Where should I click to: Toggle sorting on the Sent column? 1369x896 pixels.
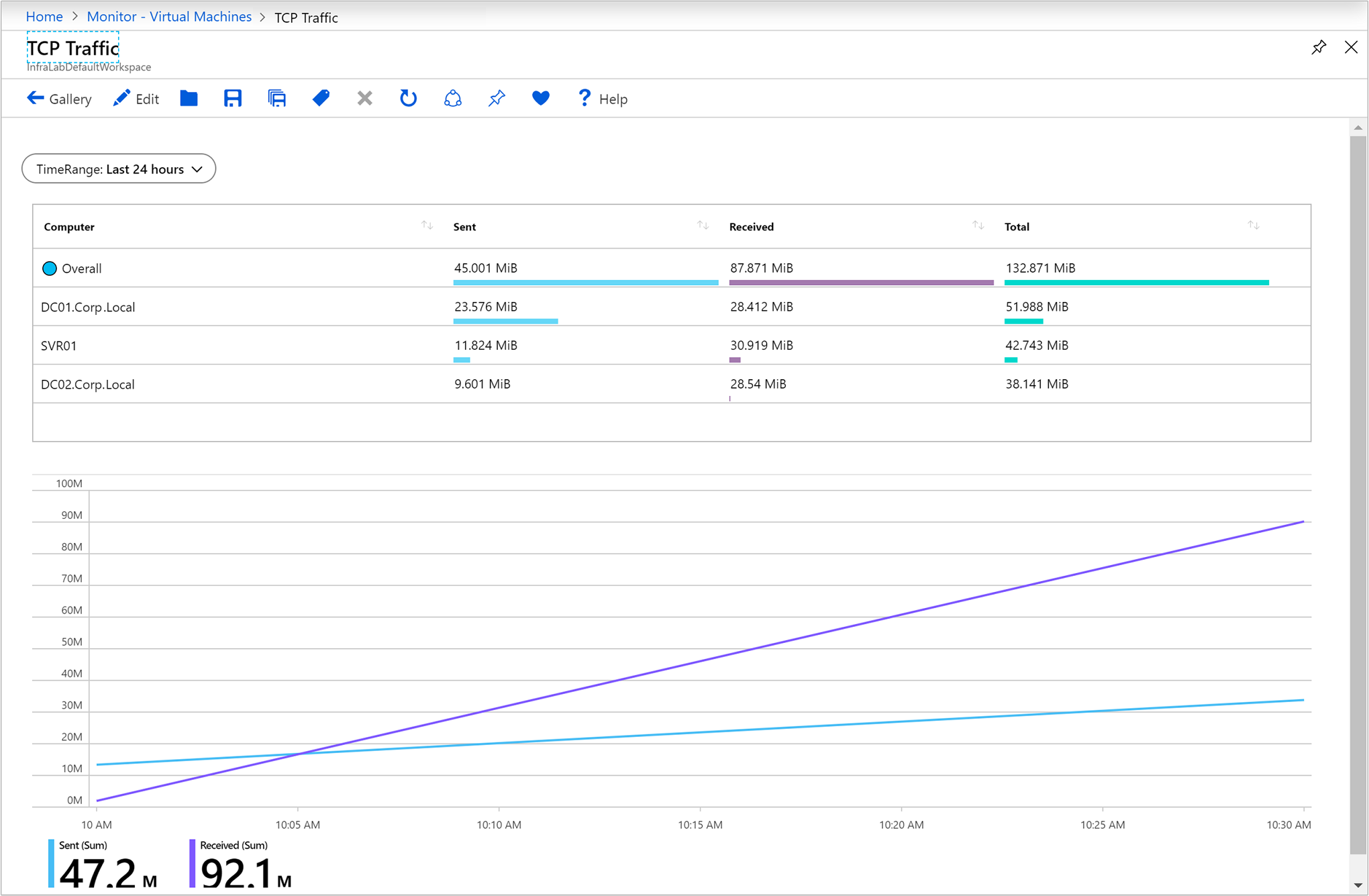coord(703,226)
